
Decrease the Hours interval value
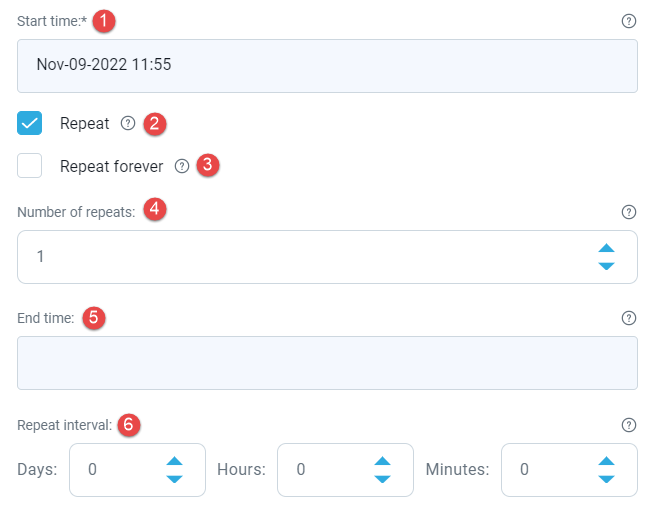click(381, 479)
